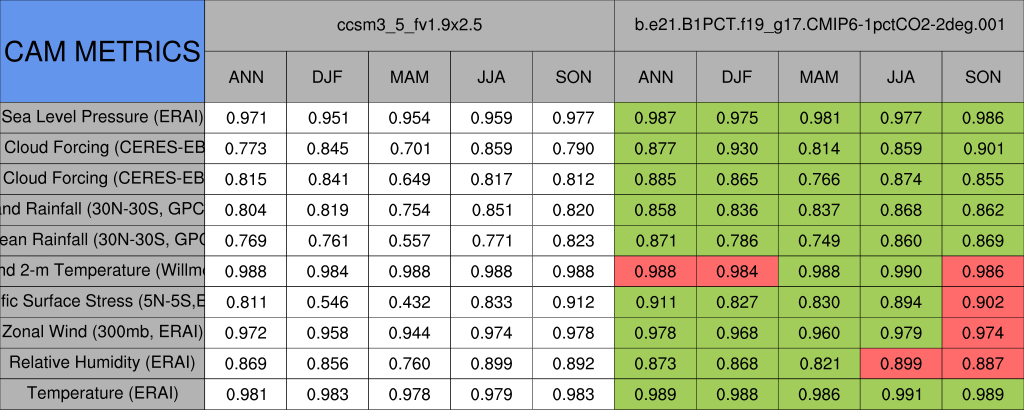This screenshot has width=1024, height=410.
Task: Click the CAM METRICS header cell
Action: click(102, 51)
